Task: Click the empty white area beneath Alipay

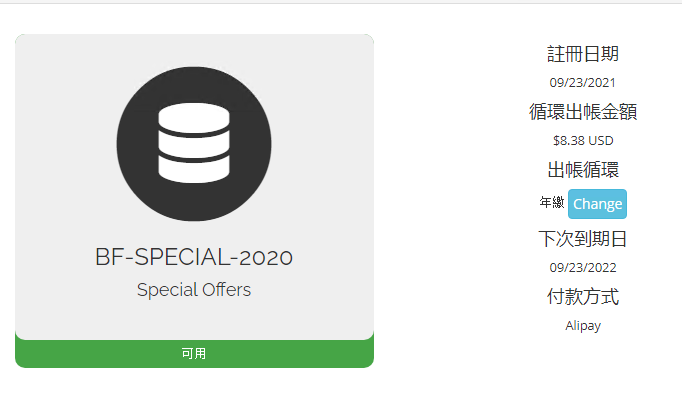Action: 583,370
